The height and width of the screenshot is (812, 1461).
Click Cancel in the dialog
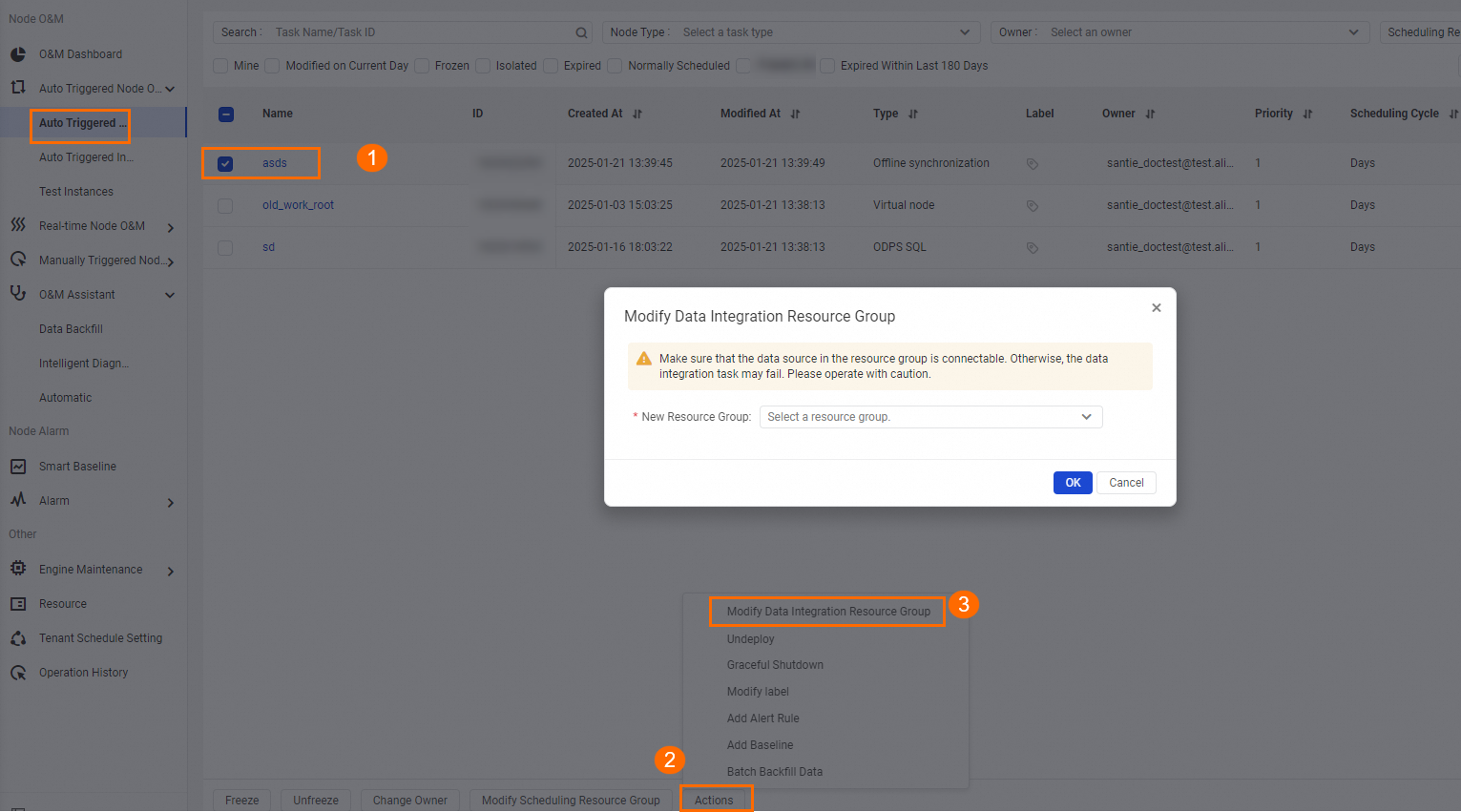[1126, 483]
